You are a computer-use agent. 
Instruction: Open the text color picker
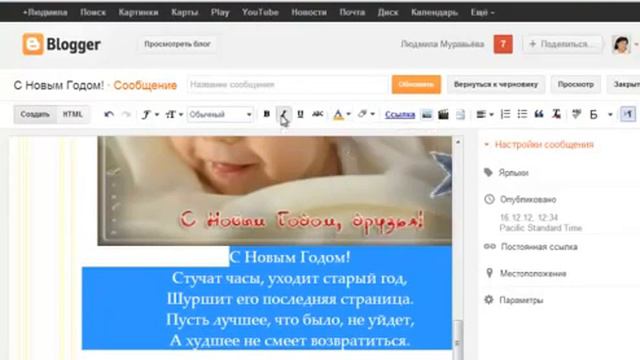[342, 115]
